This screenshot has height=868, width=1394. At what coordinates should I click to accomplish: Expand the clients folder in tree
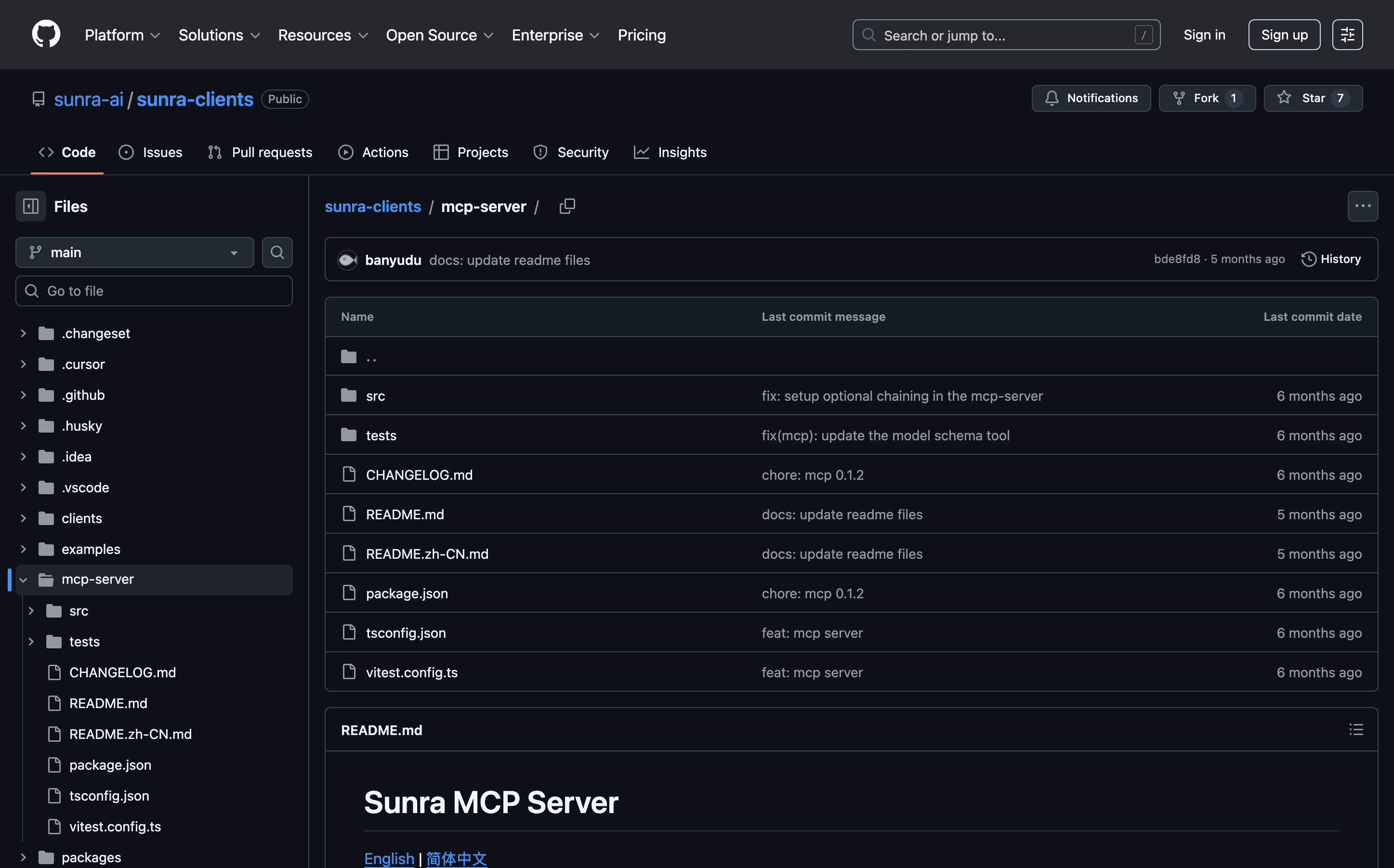point(24,518)
